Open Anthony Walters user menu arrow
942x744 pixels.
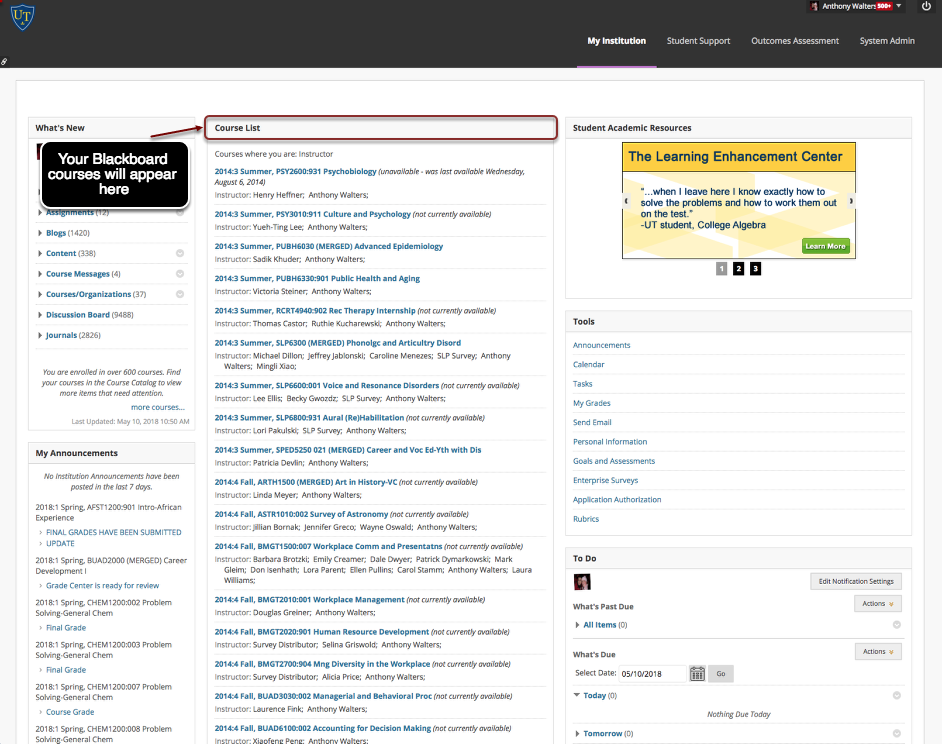(x=899, y=6)
